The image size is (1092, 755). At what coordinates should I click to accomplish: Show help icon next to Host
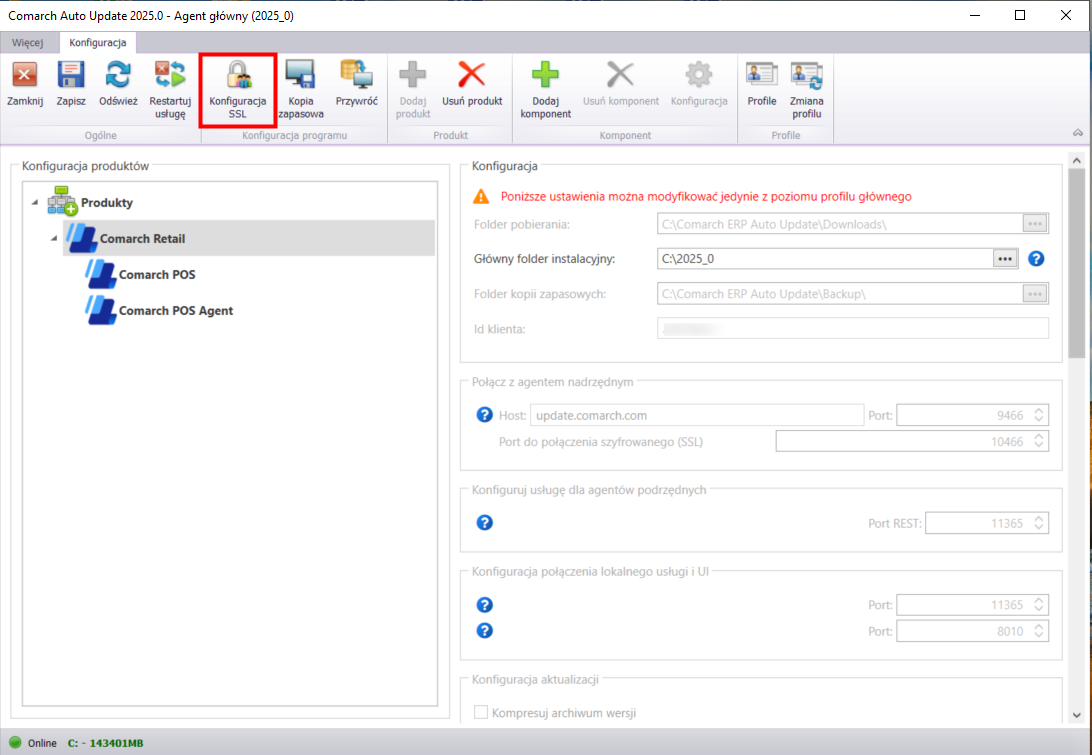[x=485, y=415]
